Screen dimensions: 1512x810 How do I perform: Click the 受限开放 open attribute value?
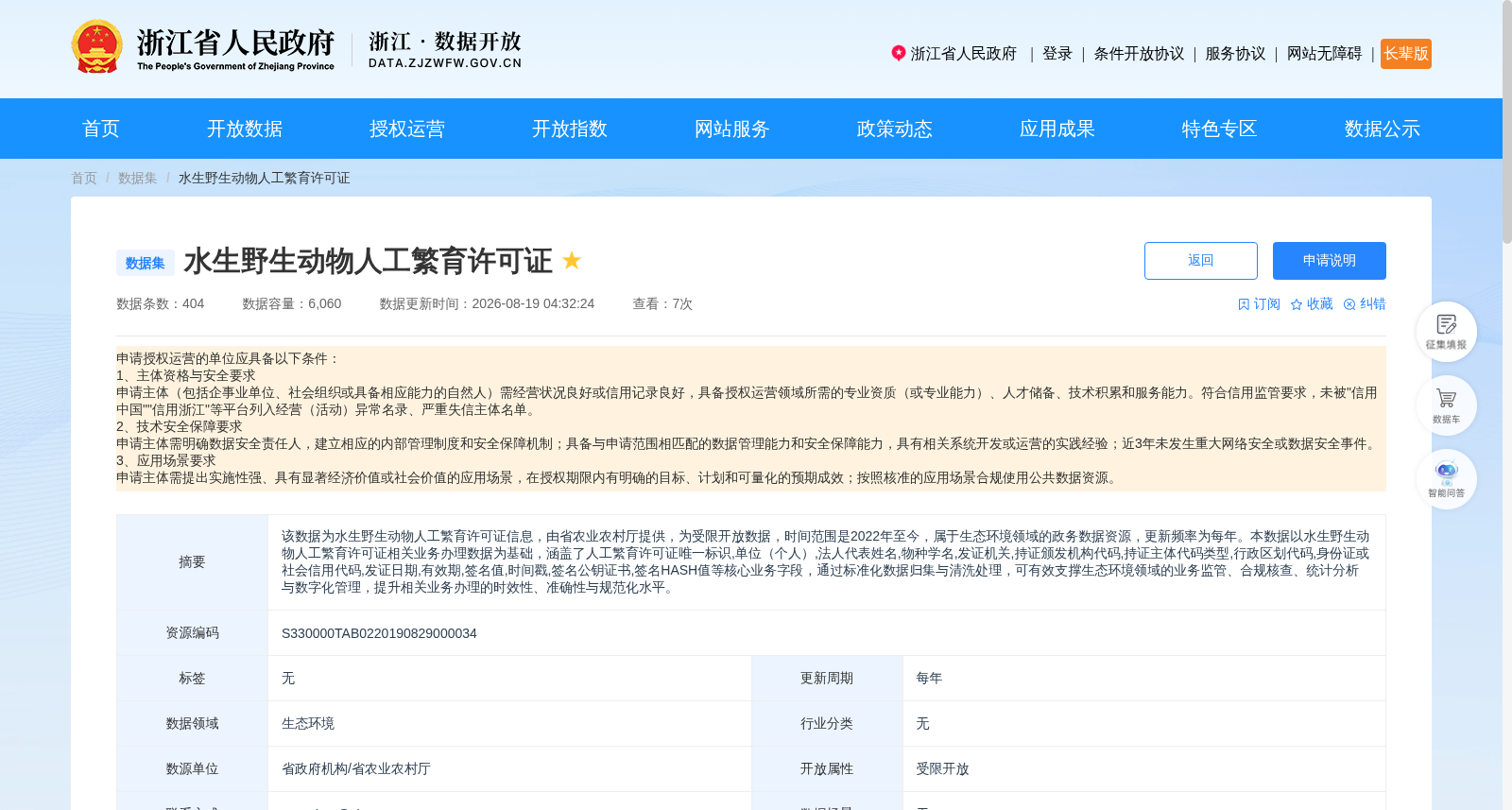click(x=942, y=769)
